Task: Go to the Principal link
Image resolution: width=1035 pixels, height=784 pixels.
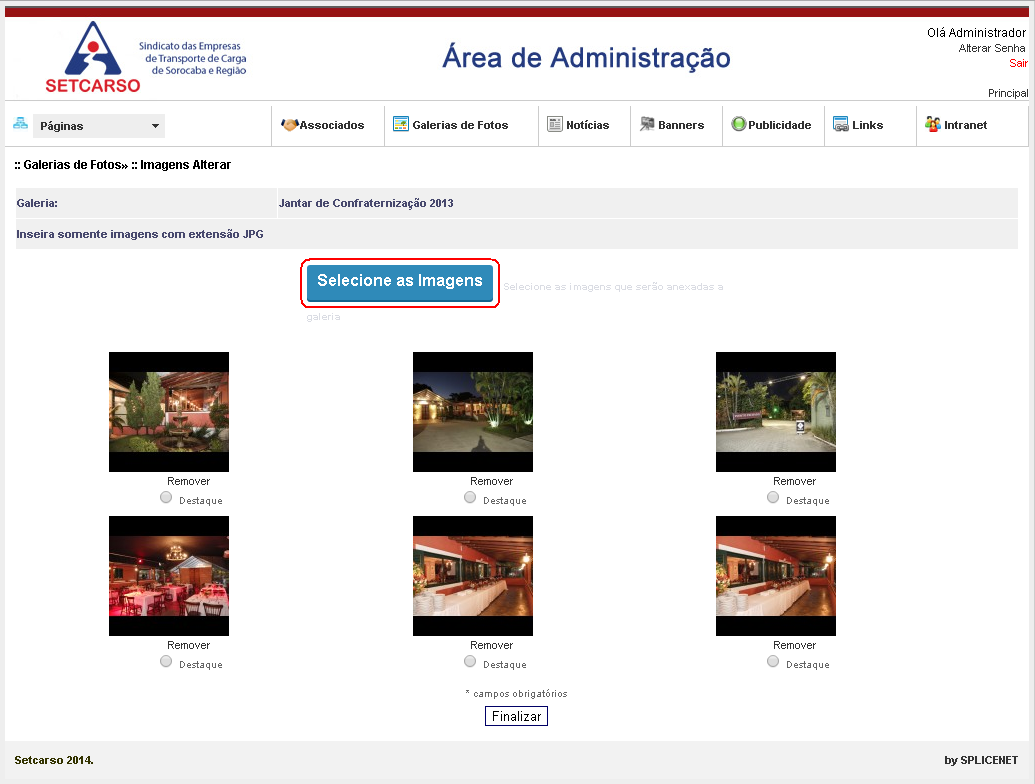Action: (1008, 93)
